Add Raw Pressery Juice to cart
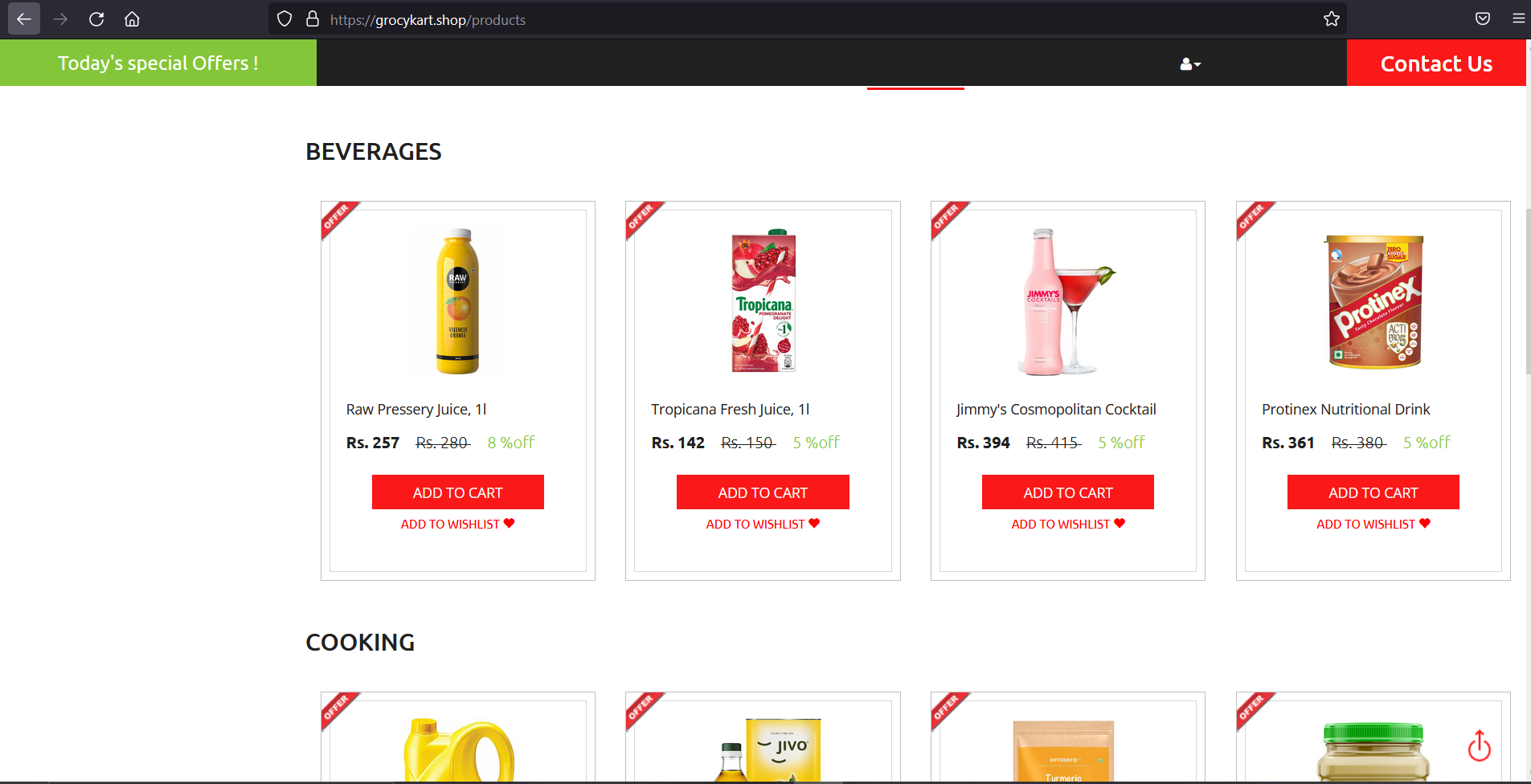 point(457,492)
